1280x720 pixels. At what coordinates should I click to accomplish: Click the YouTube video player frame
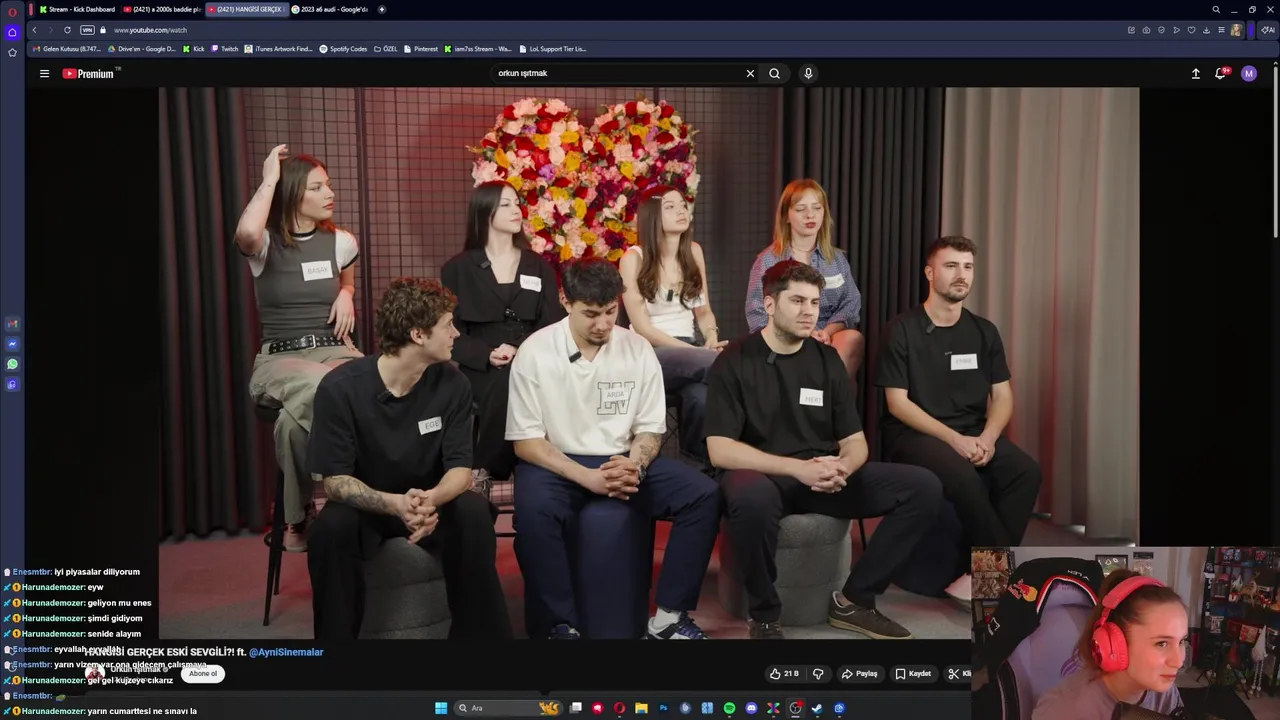pos(648,363)
